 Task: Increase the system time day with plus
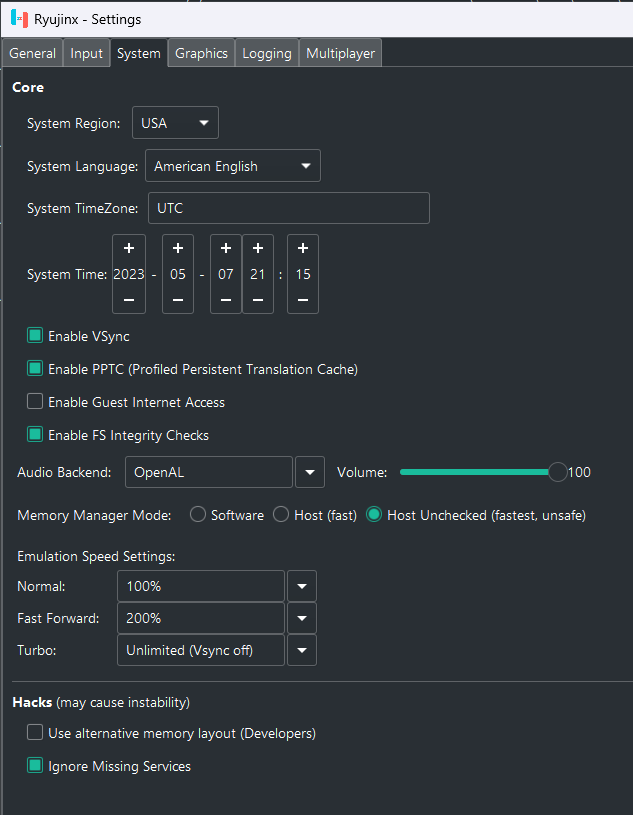[226, 248]
